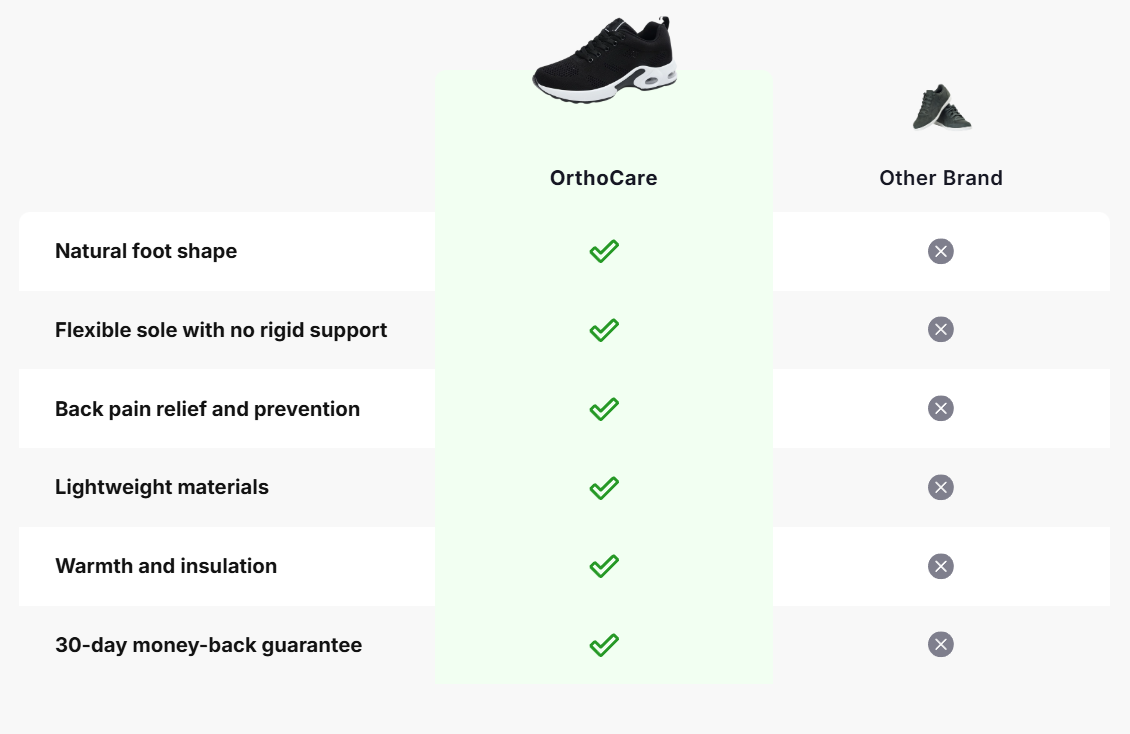Viewport: 1130px width, 734px height.
Task: Click gray X icon for Natural foot shape
Action: [941, 251]
